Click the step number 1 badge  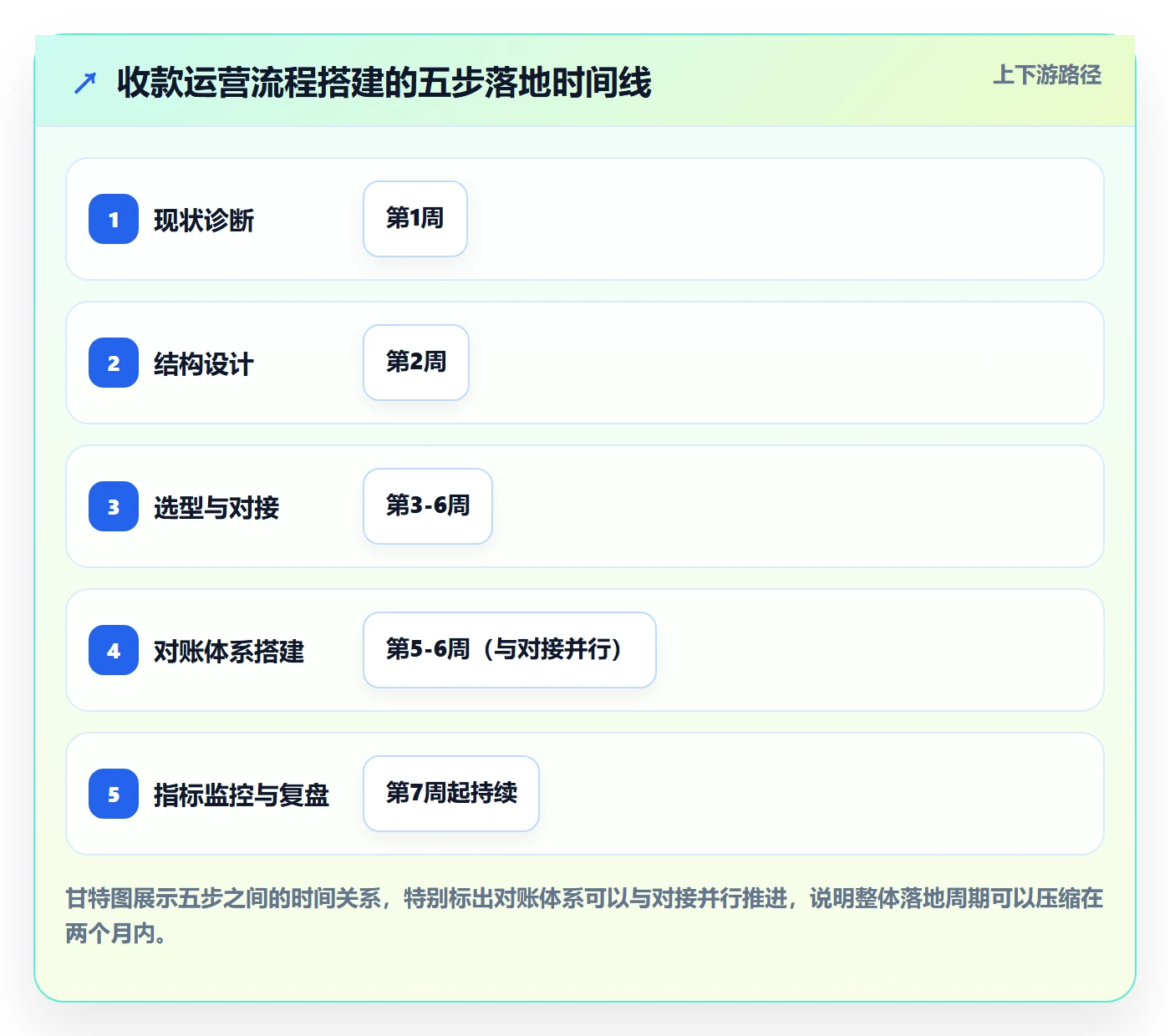tap(114, 219)
